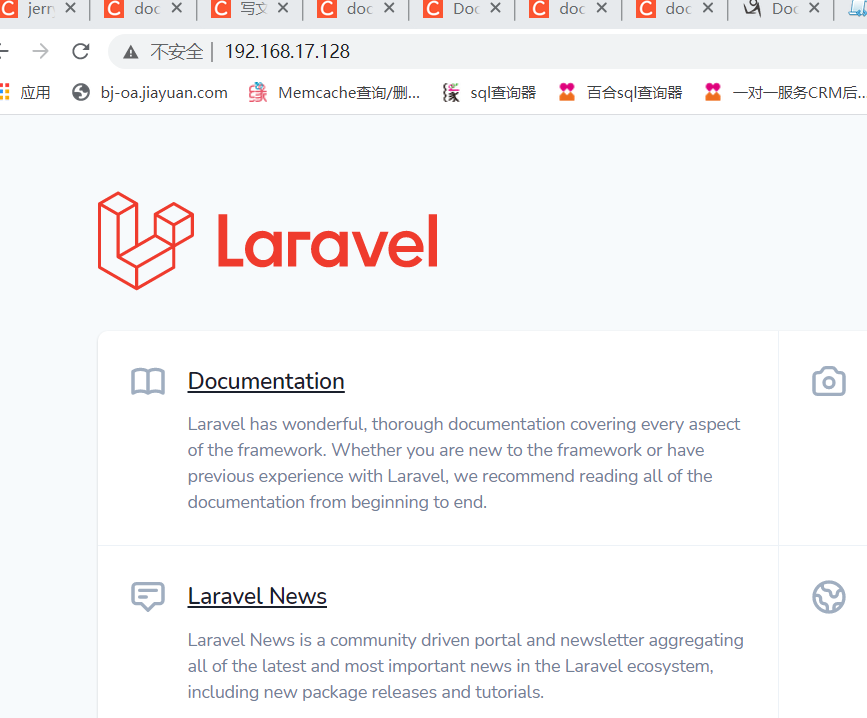867x718 pixels.
Task: Click the not-secure warning triangle icon
Action: 130,52
